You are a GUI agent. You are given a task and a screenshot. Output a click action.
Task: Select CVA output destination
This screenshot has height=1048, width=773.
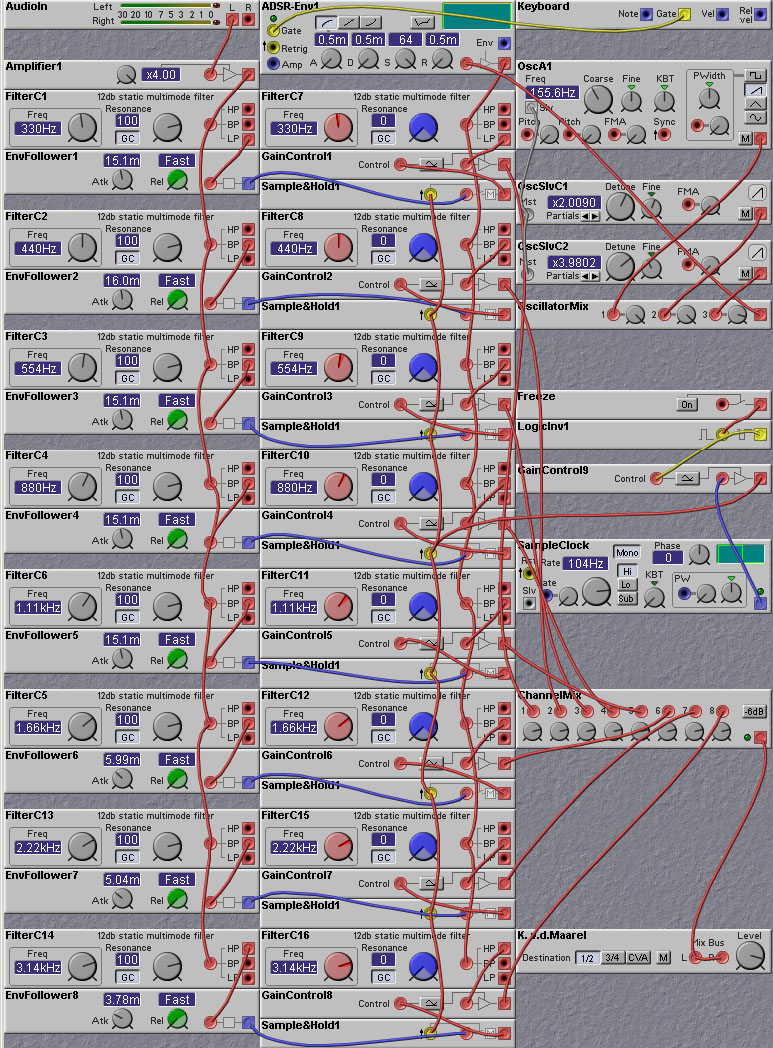(x=638, y=958)
